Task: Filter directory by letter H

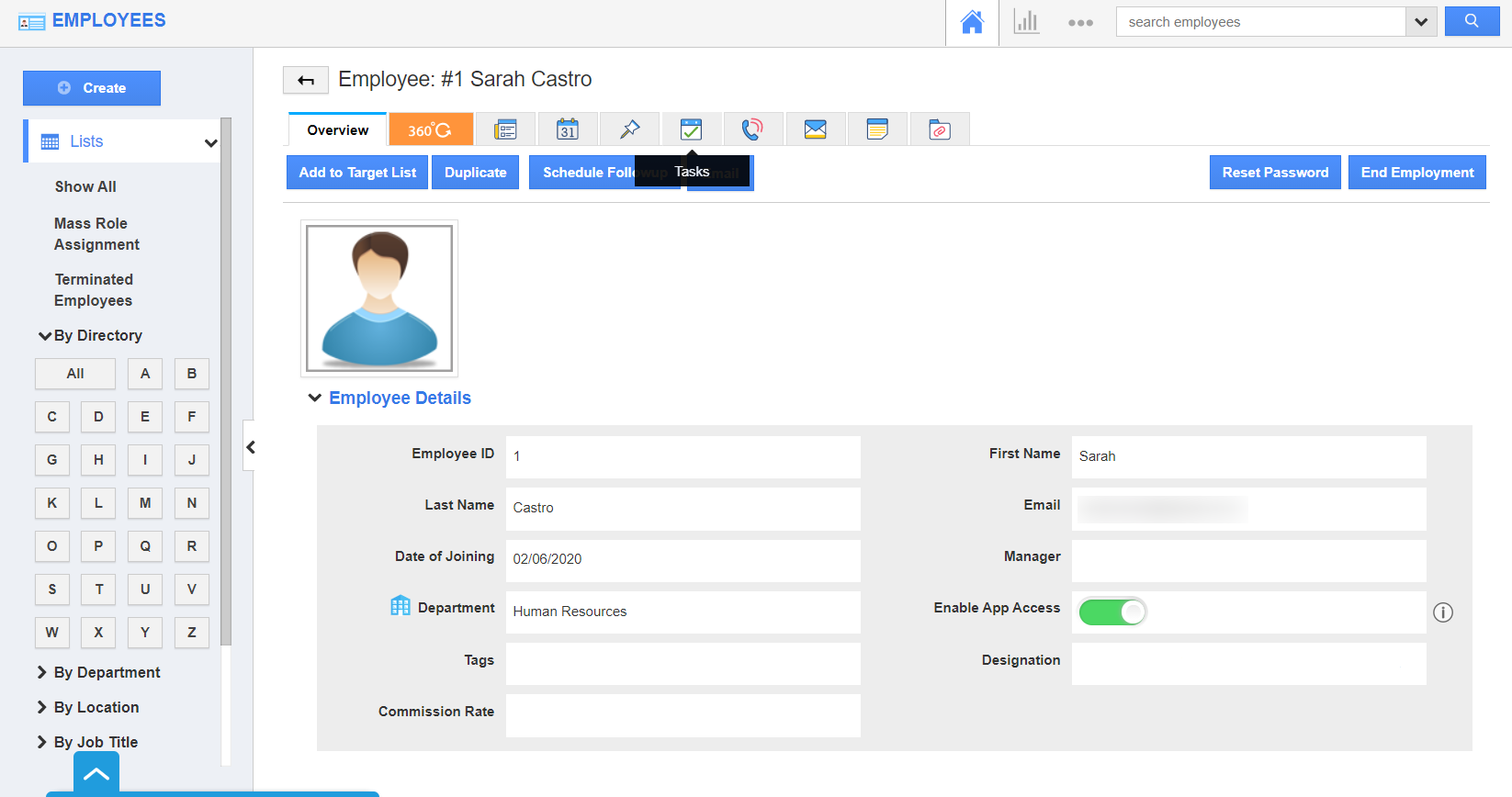Action: 98,460
